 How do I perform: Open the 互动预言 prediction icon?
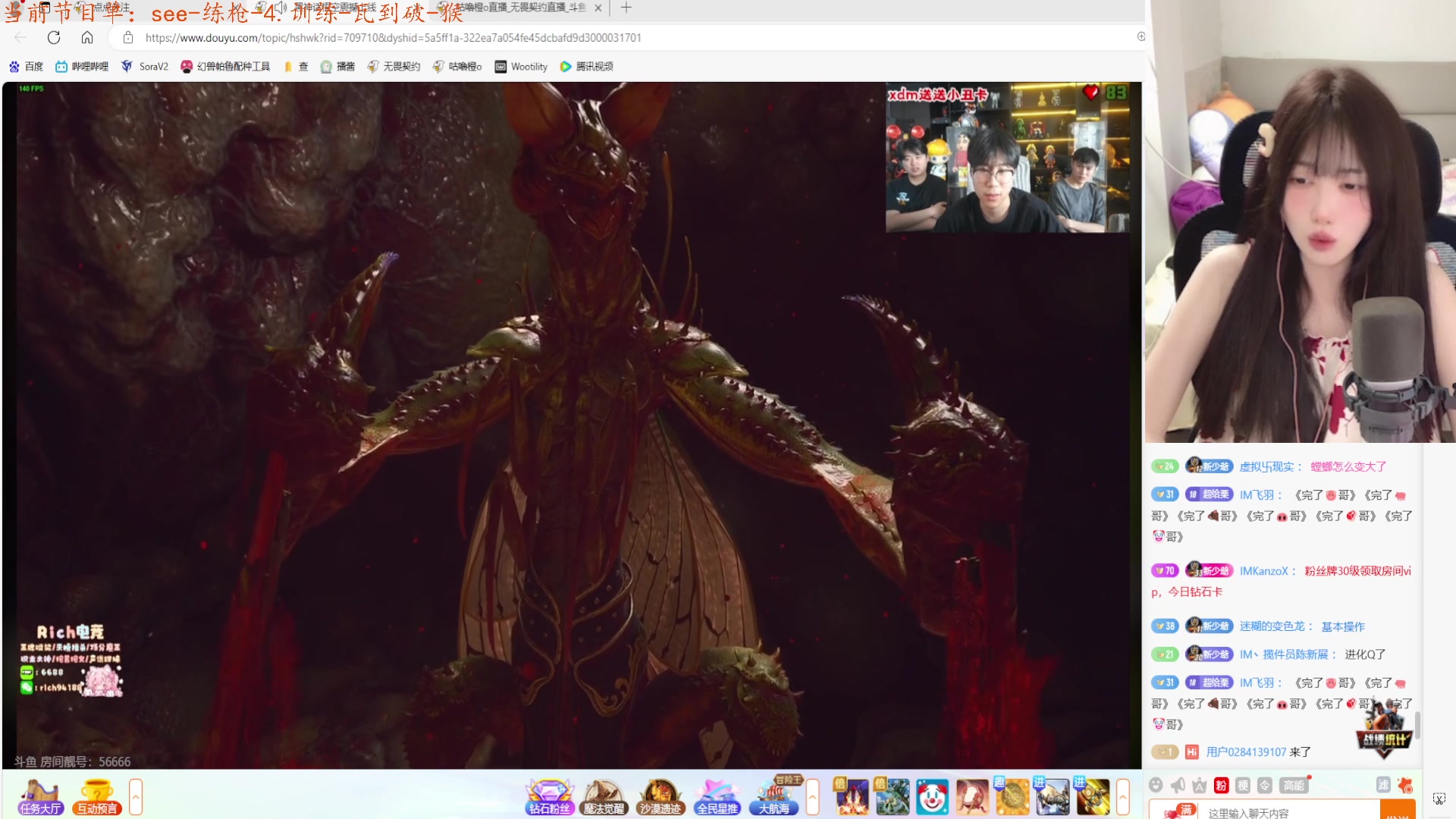coord(97,798)
